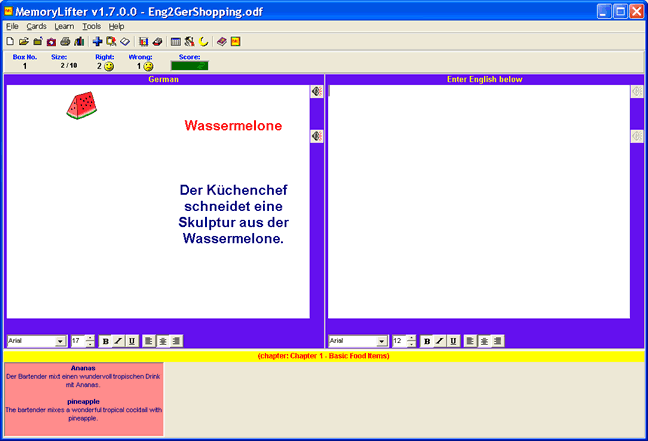Toggle bold in English panel formatting bar
This screenshot has width=648, height=441.
[x=427, y=341]
